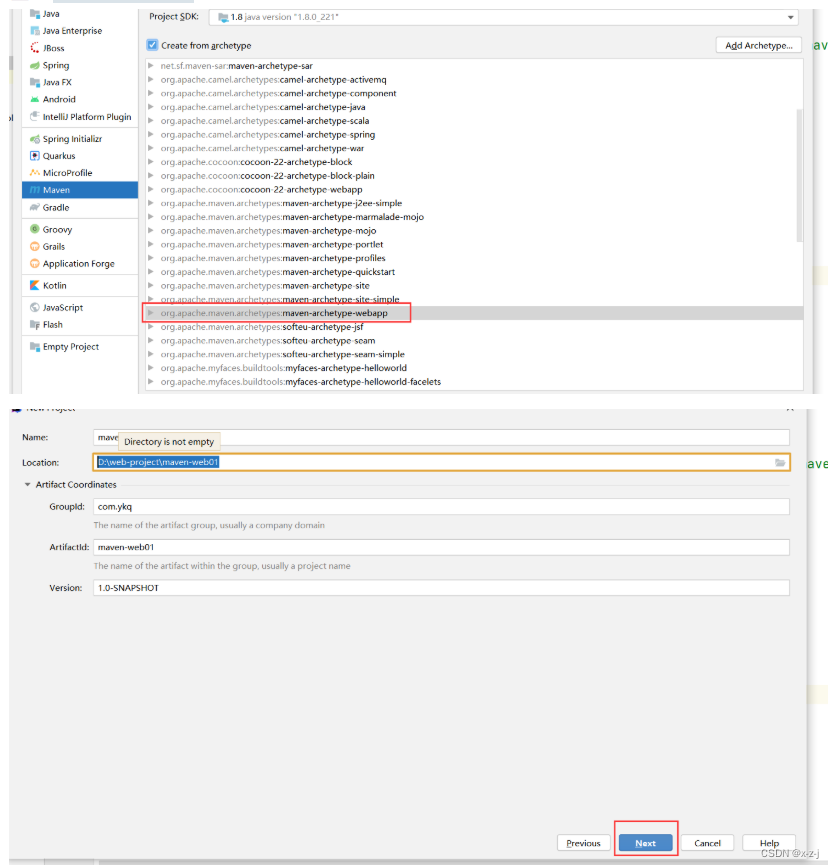Open Help from wizard footer
This screenshot has height=868, width=834.
coord(769,843)
